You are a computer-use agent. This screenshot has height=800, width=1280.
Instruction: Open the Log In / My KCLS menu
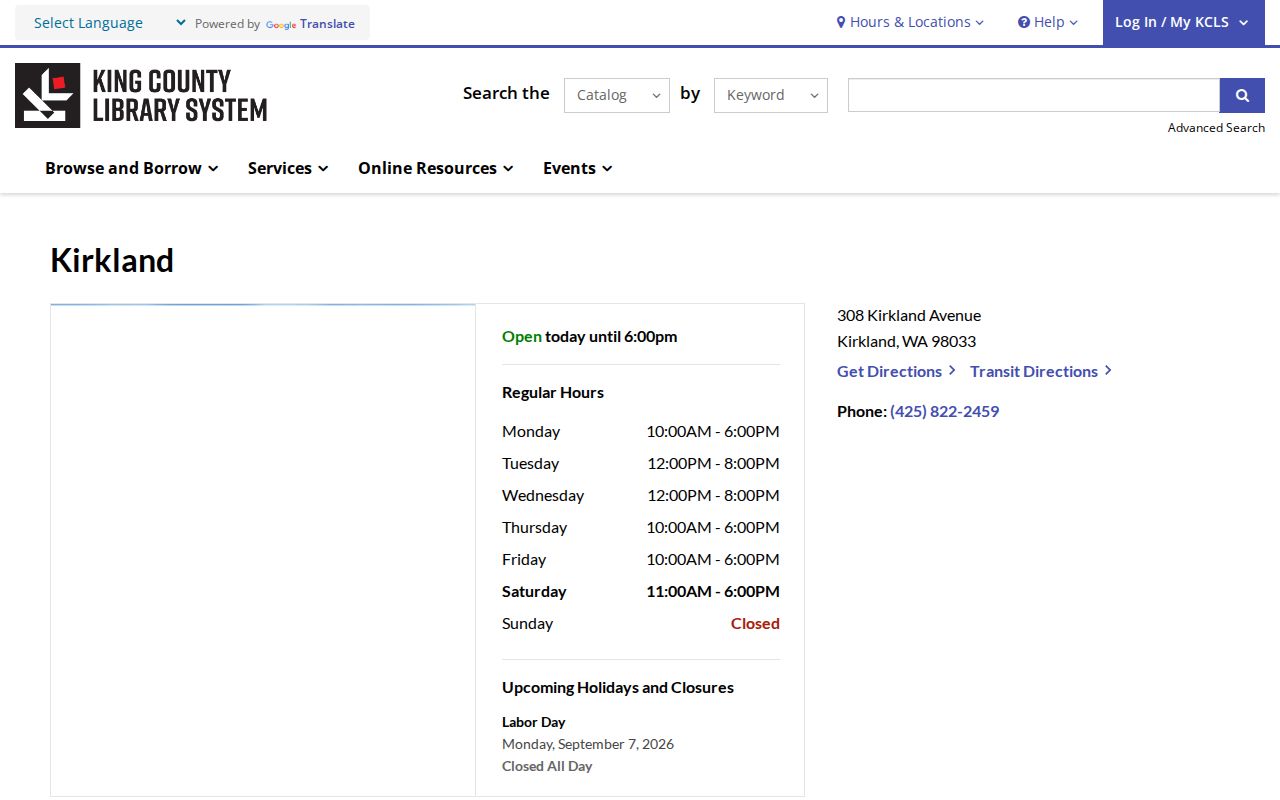(x=1183, y=22)
